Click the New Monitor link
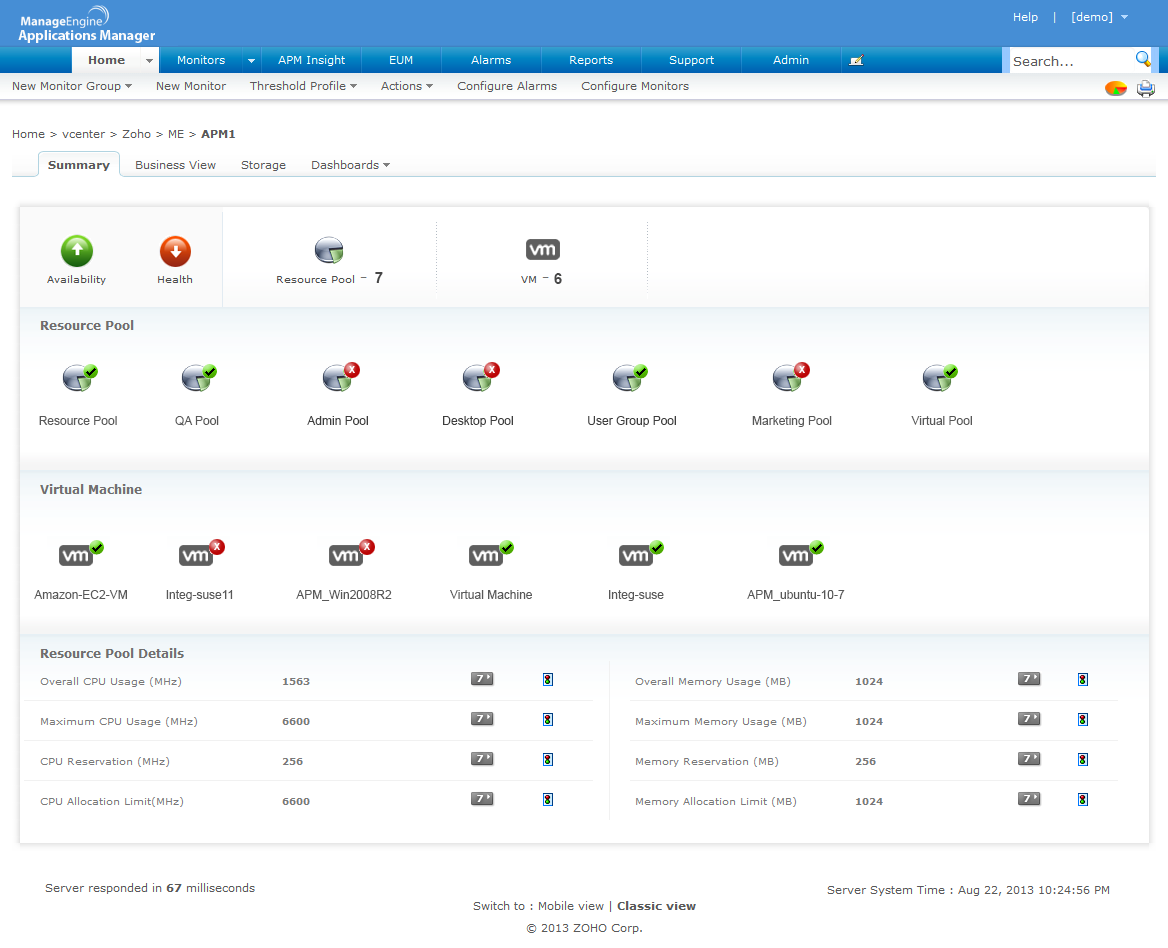Screen dimensions: 1168x948 click(191, 86)
